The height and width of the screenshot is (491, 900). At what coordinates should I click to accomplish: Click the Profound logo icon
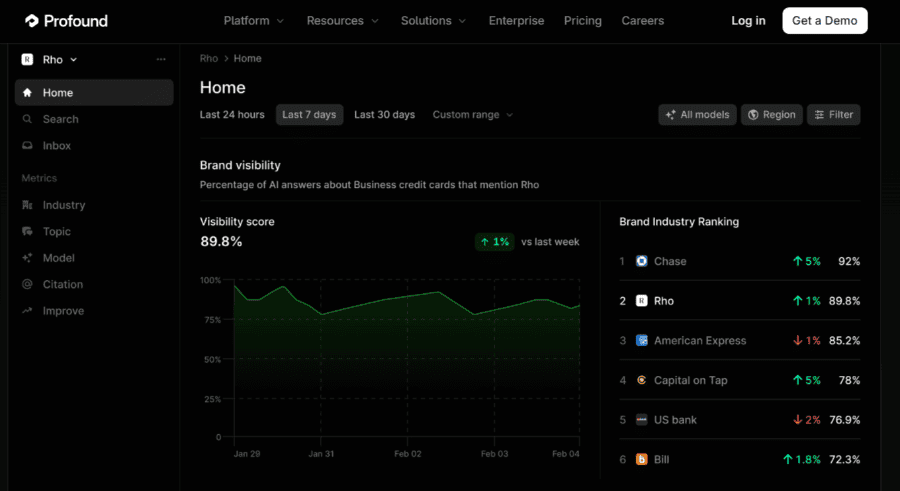point(32,21)
